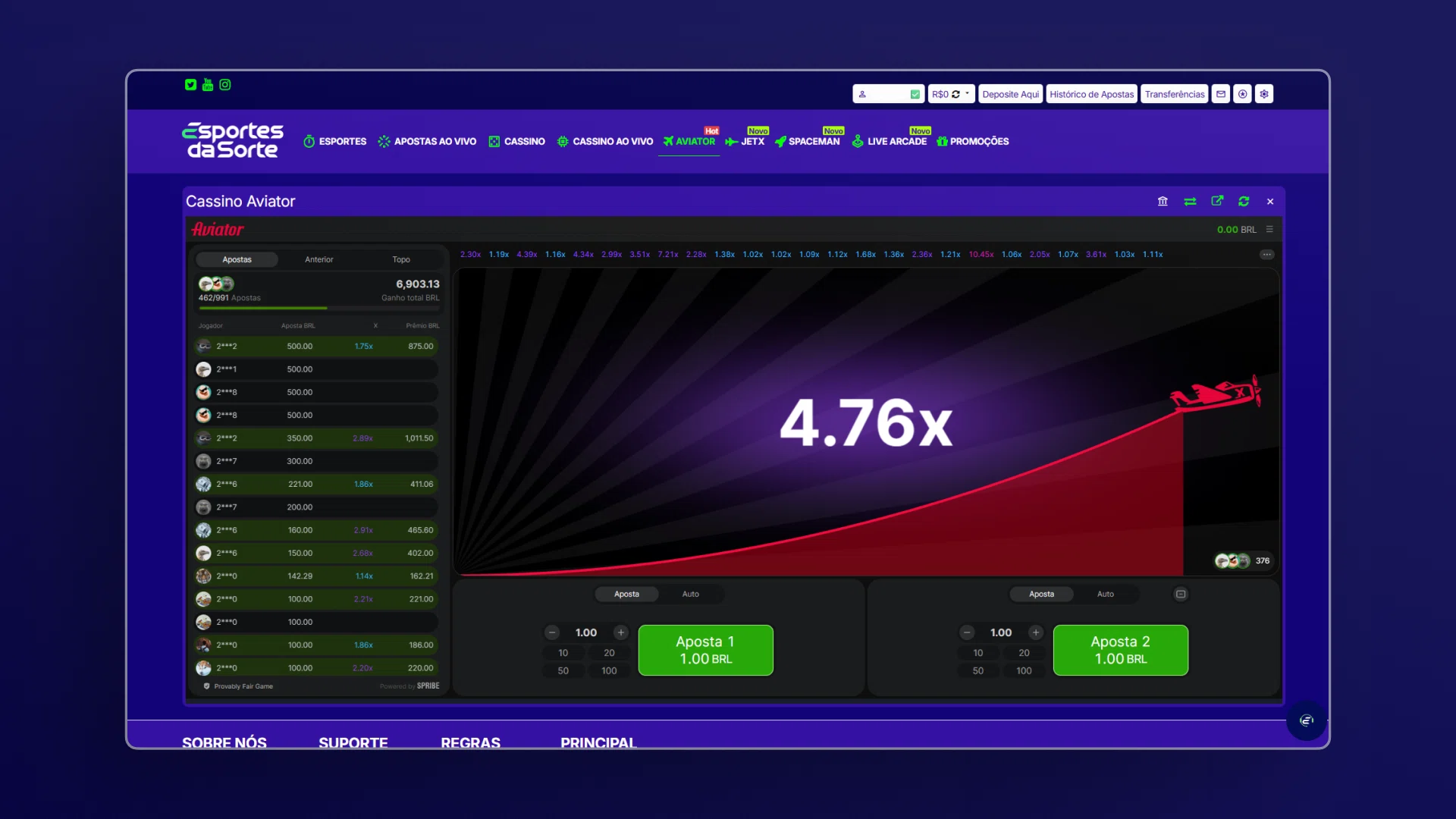
Task: Increase the first bet amount with plus
Action: [621, 632]
